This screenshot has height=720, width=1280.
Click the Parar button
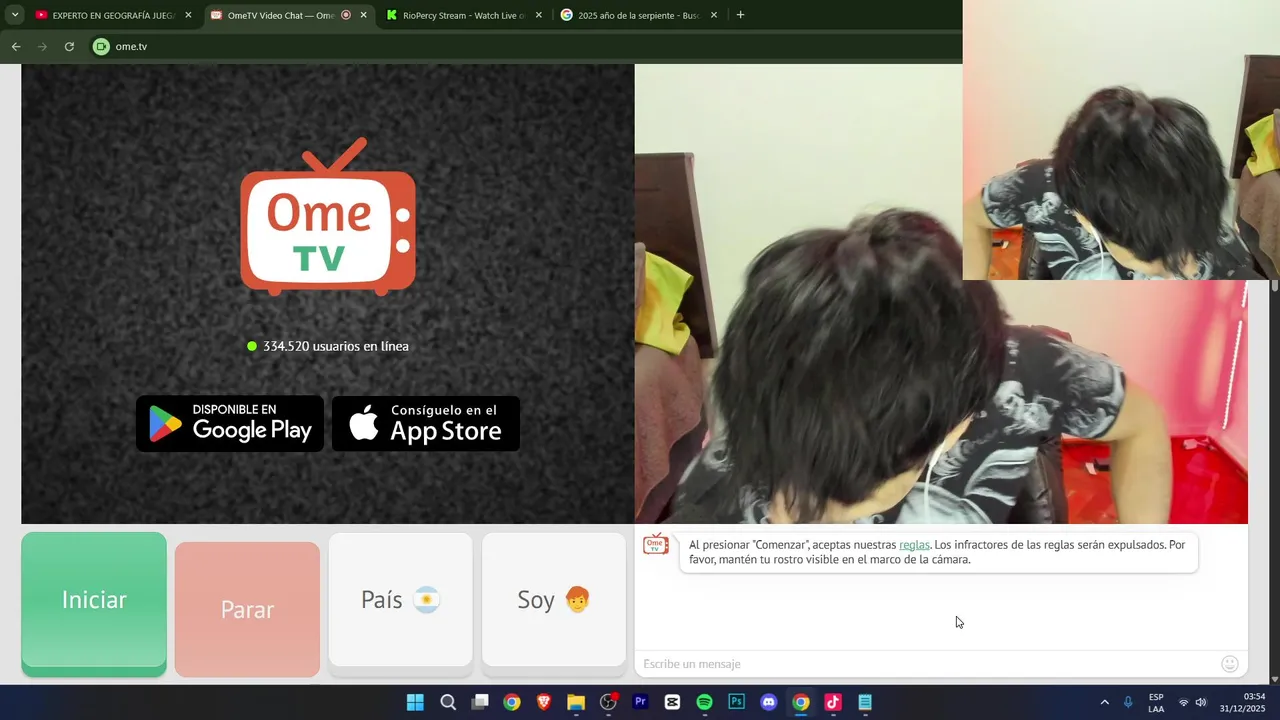(247, 609)
